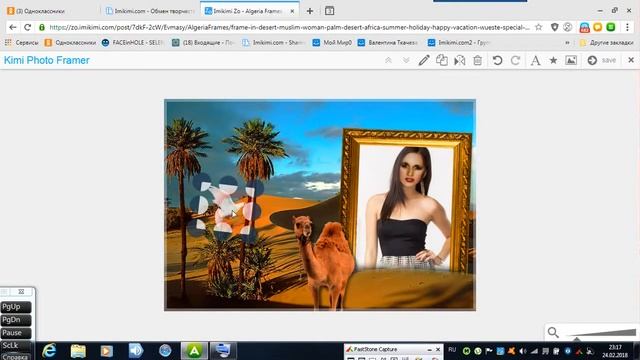Click the save text label
This screenshot has width=640, height=360.
tap(609, 60)
